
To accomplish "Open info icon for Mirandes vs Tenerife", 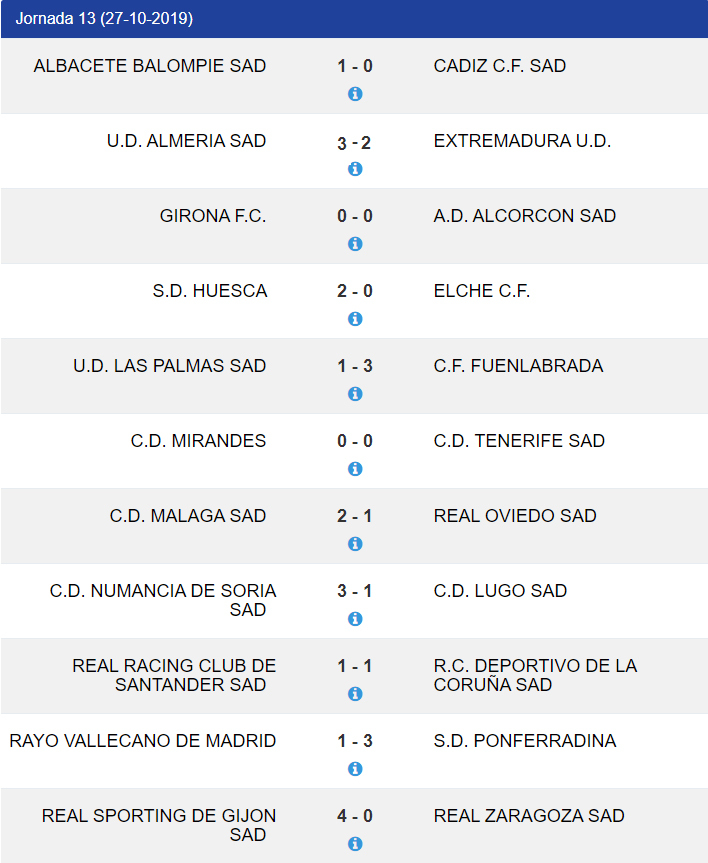I will click(354, 469).
